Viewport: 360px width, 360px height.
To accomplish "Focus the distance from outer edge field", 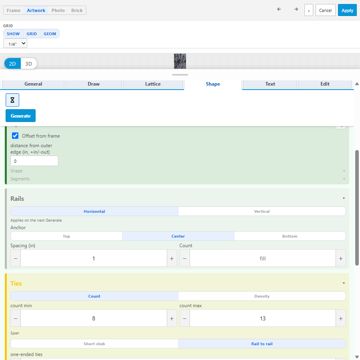I will point(34,161).
